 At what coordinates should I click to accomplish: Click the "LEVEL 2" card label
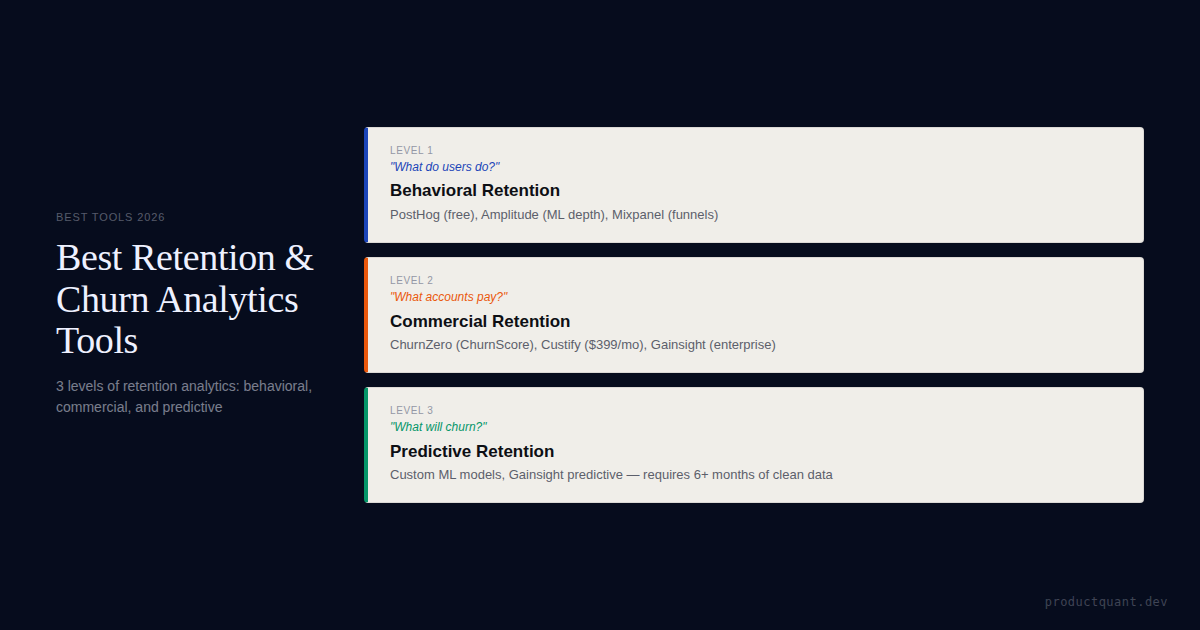(x=411, y=280)
